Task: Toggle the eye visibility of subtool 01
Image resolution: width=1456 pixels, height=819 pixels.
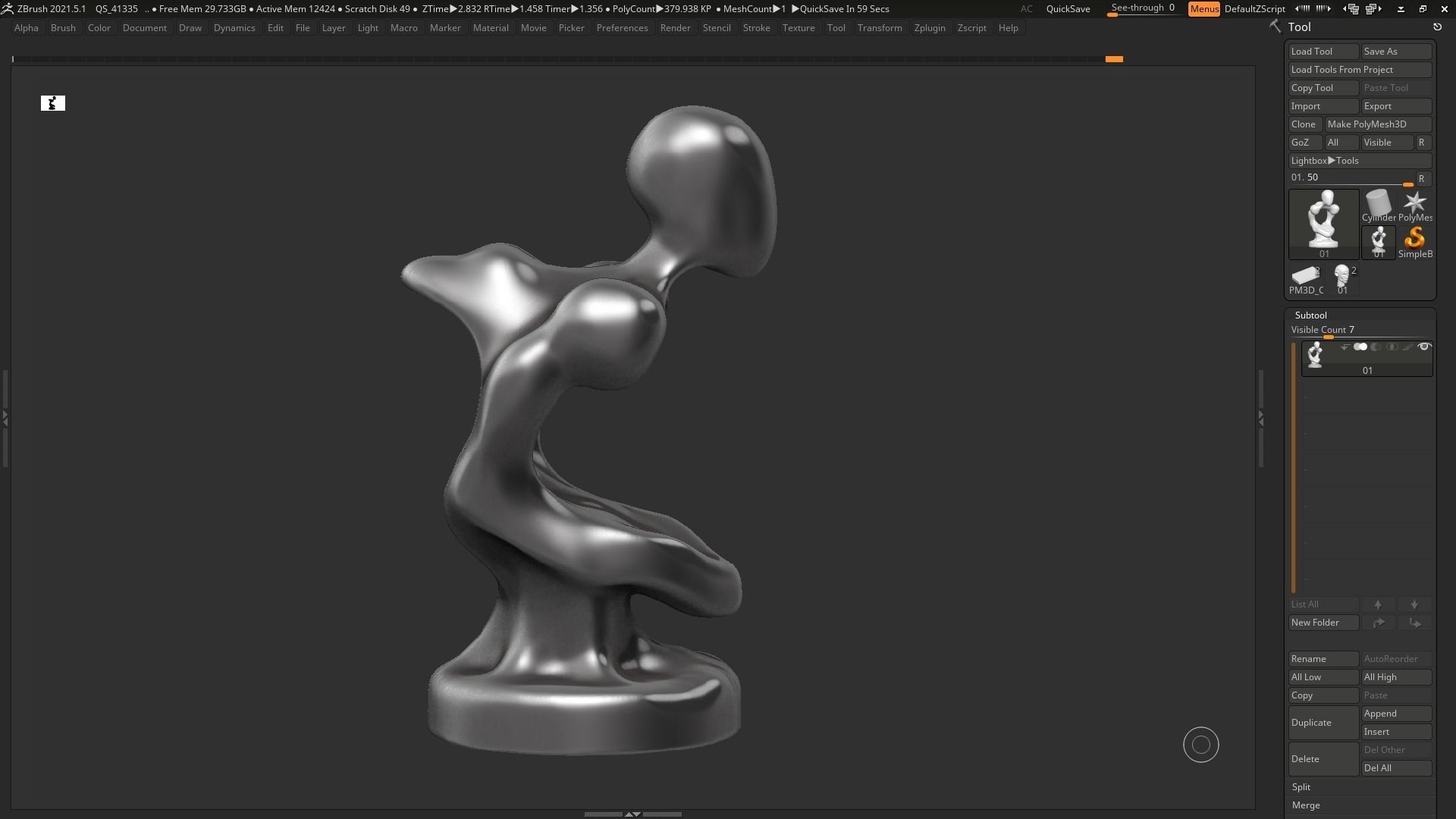Action: (1424, 347)
